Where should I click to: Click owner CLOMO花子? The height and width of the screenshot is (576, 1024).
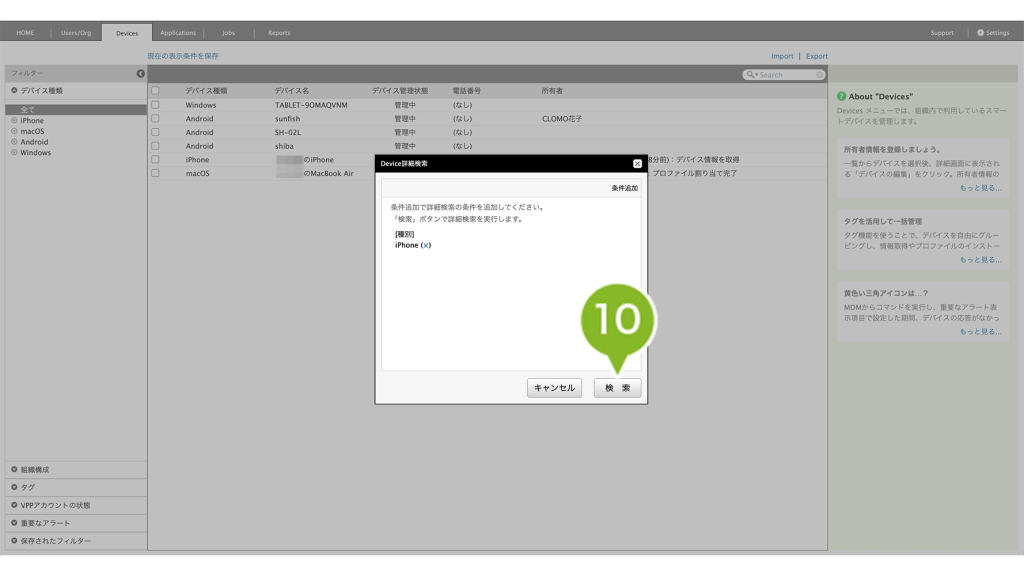tap(562, 119)
